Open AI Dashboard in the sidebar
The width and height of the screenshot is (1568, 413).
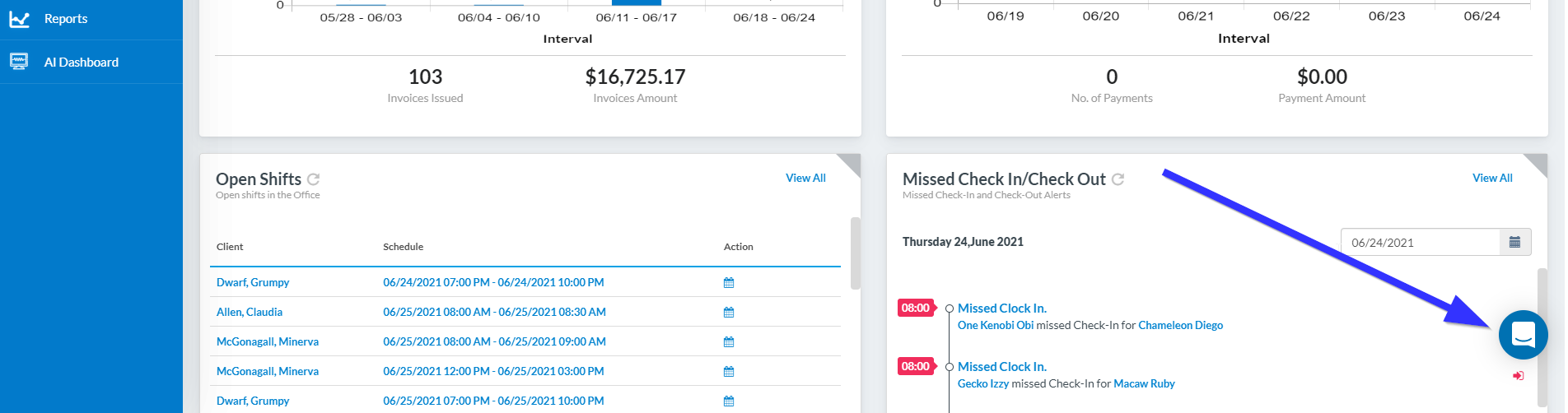click(81, 63)
